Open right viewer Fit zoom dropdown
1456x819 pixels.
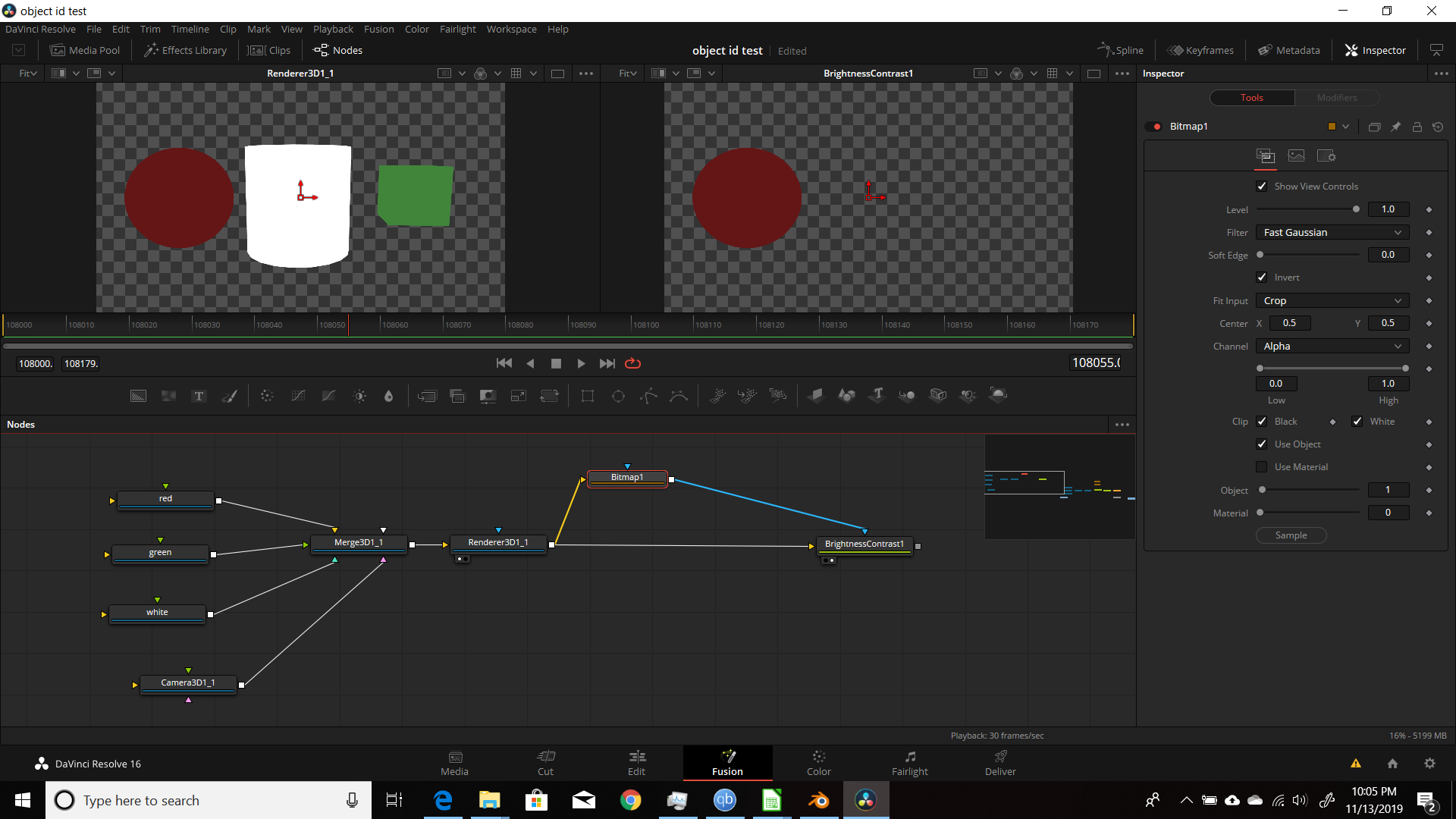point(628,74)
